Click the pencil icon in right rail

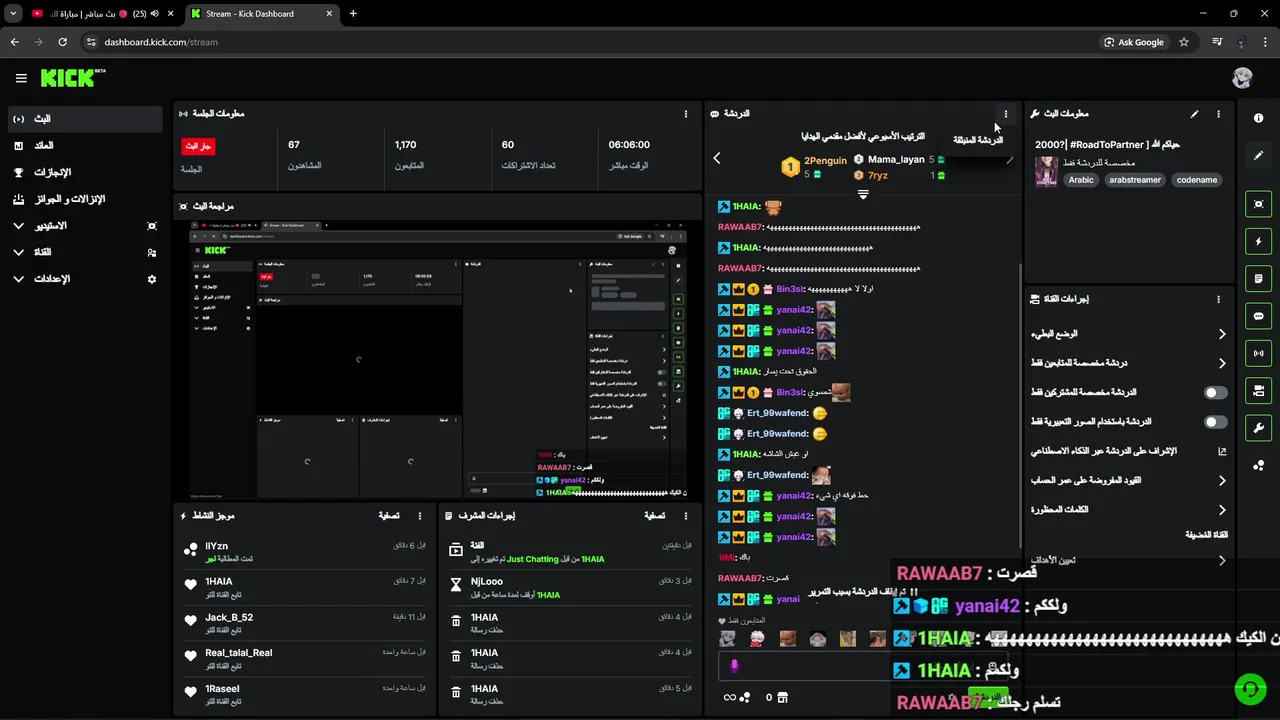(x=1258, y=155)
